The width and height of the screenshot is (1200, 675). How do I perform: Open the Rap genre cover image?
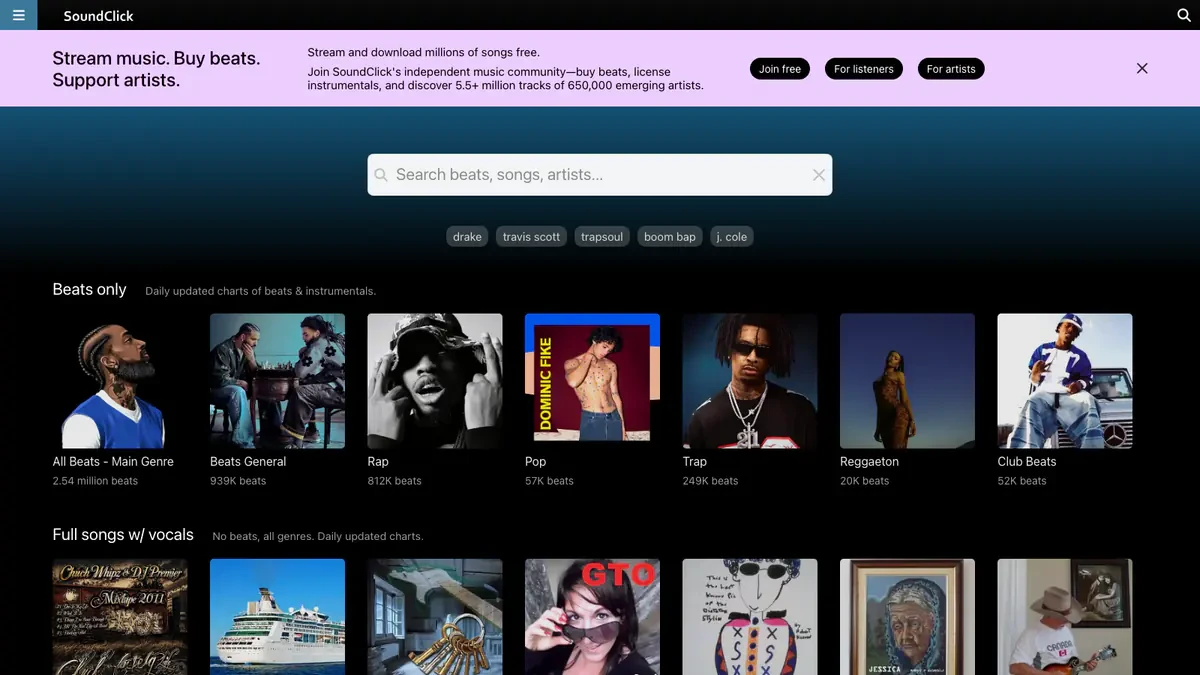coord(435,381)
